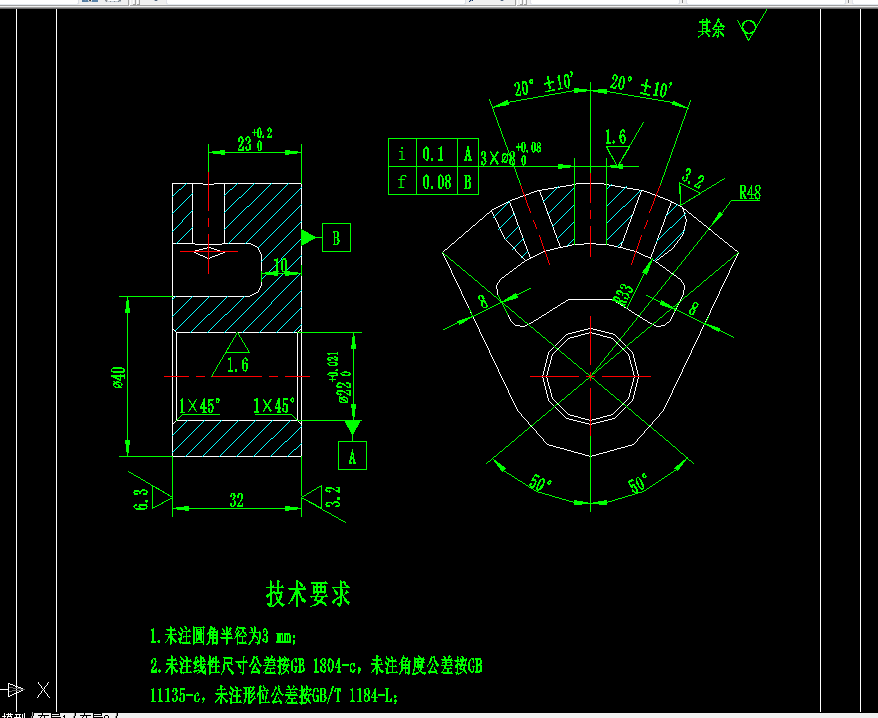The image size is (878, 718).
Task: Click the datum target flag labeled B
Action: tap(337, 238)
